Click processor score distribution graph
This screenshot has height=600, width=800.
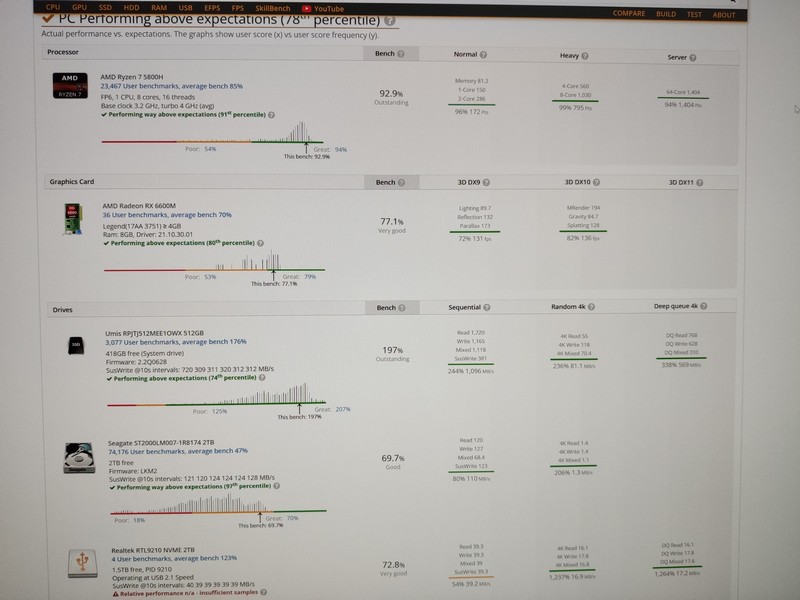click(212, 133)
